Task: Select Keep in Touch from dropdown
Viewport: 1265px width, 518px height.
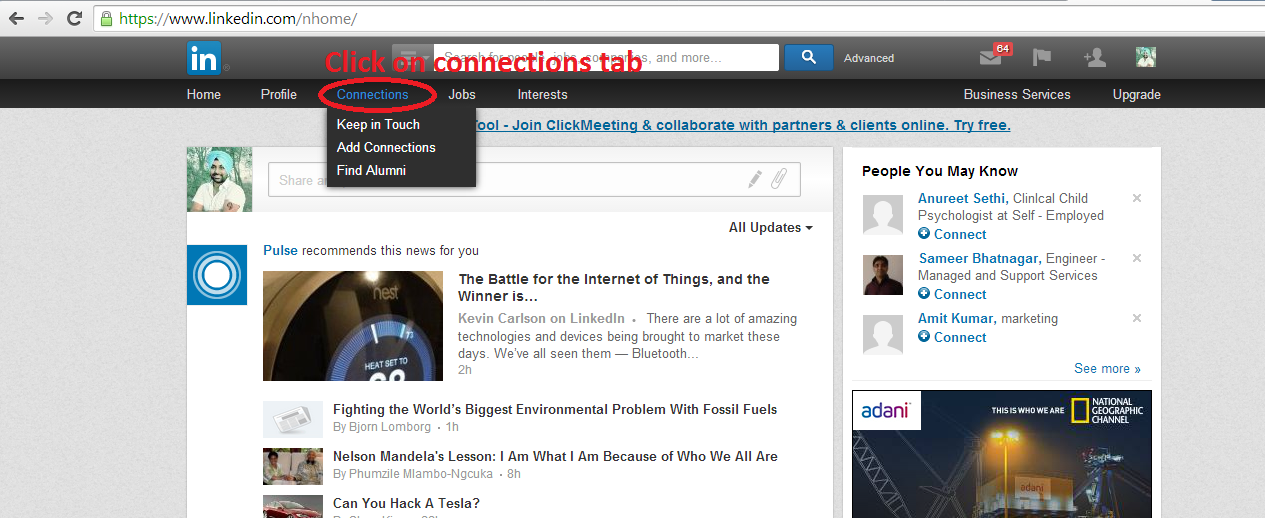Action: click(x=378, y=124)
